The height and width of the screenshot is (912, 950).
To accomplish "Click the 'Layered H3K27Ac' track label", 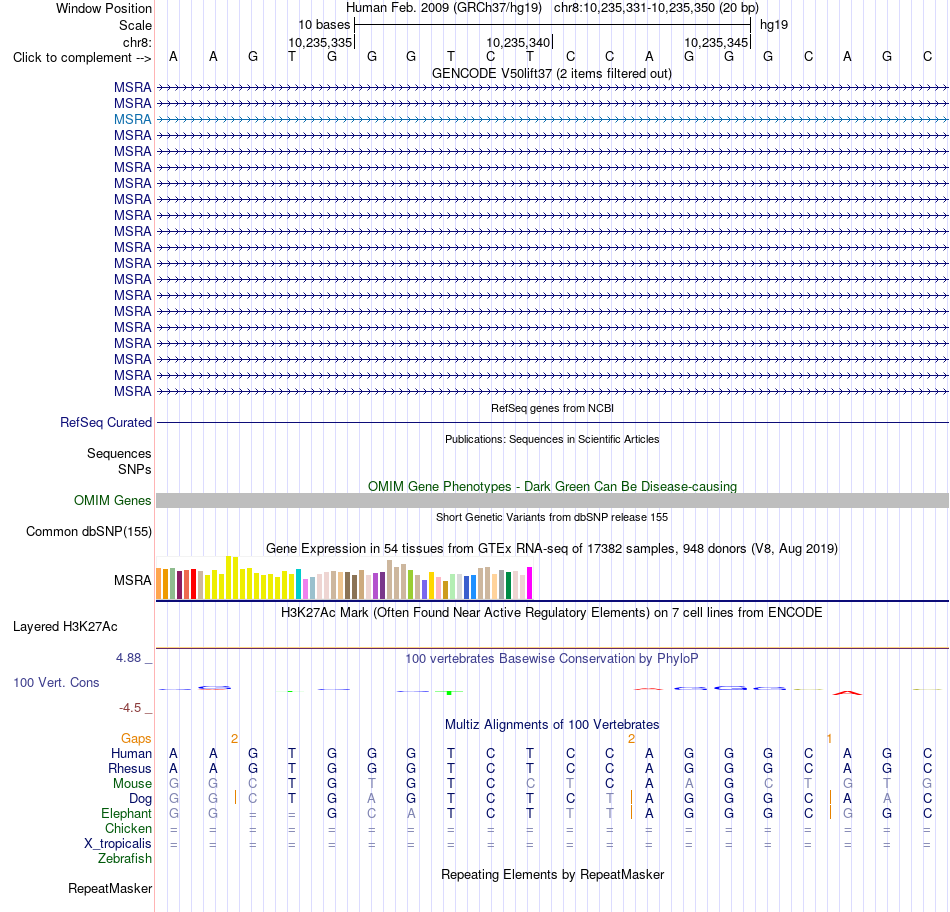I will [x=65, y=627].
